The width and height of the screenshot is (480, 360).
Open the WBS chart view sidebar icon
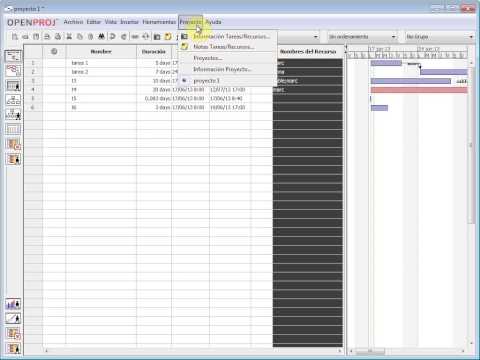pos(13,100)
